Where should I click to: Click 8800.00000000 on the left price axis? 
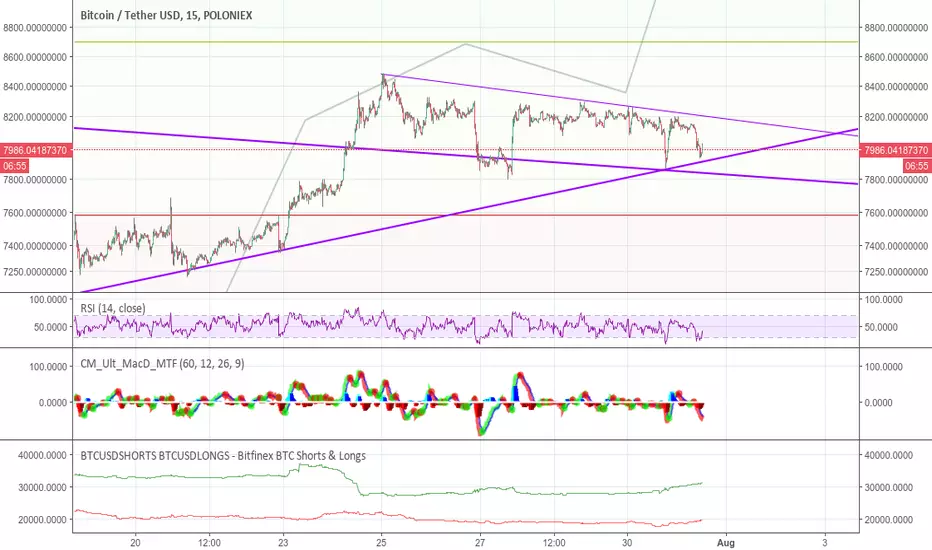tap(34, 27)
